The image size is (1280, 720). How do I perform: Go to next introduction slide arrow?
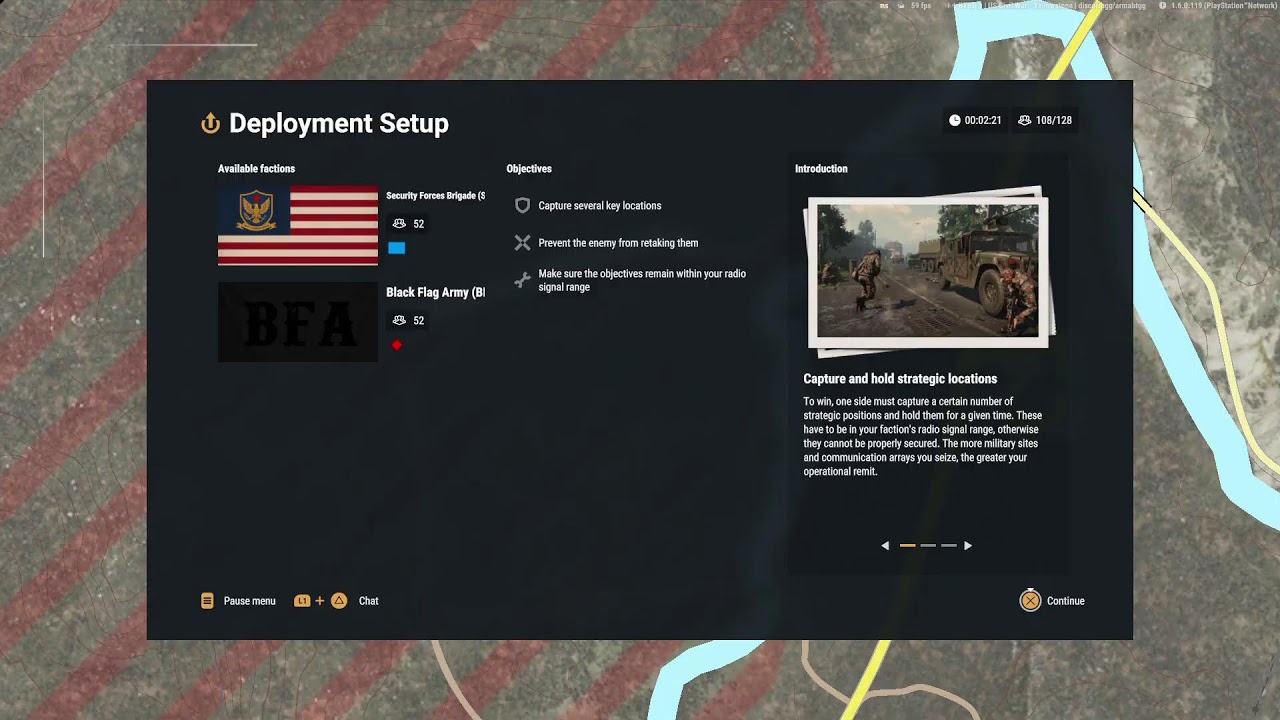967,546
